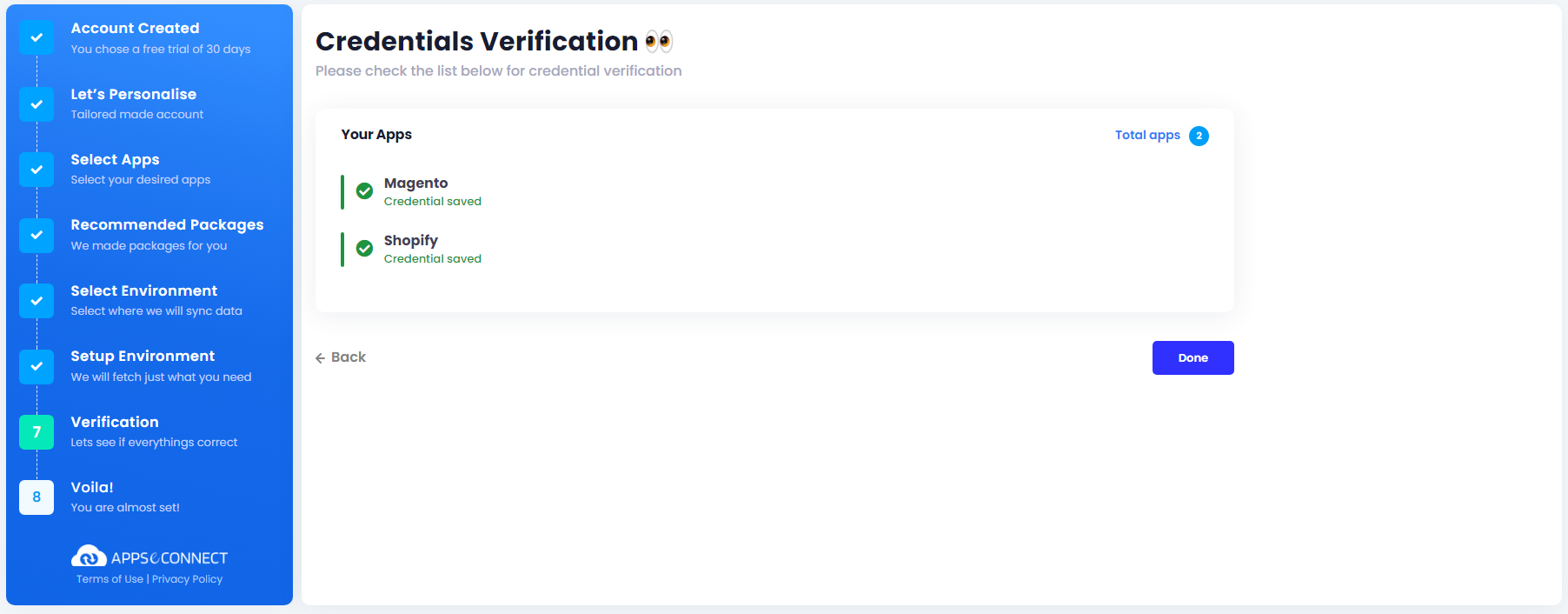Image resolution: width=1568 pixels, height=614 pixels.
Task: Click the Select Apps step checkmark icon
Action: coord(37,170)
